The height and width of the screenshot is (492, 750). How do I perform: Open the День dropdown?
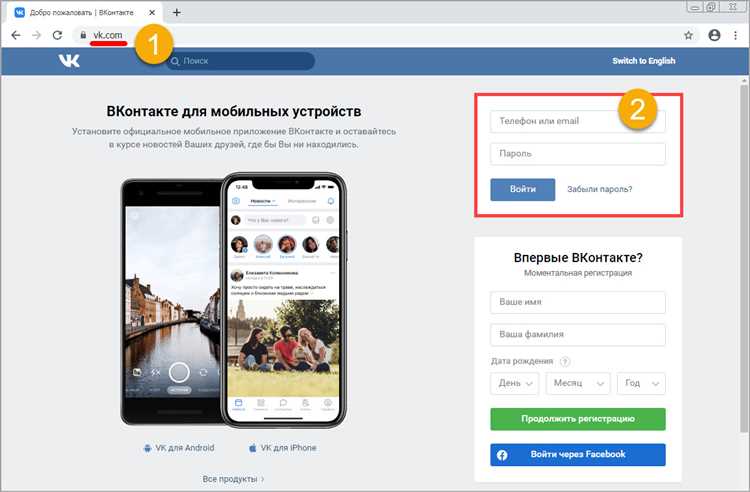click(x=515, y=383)
